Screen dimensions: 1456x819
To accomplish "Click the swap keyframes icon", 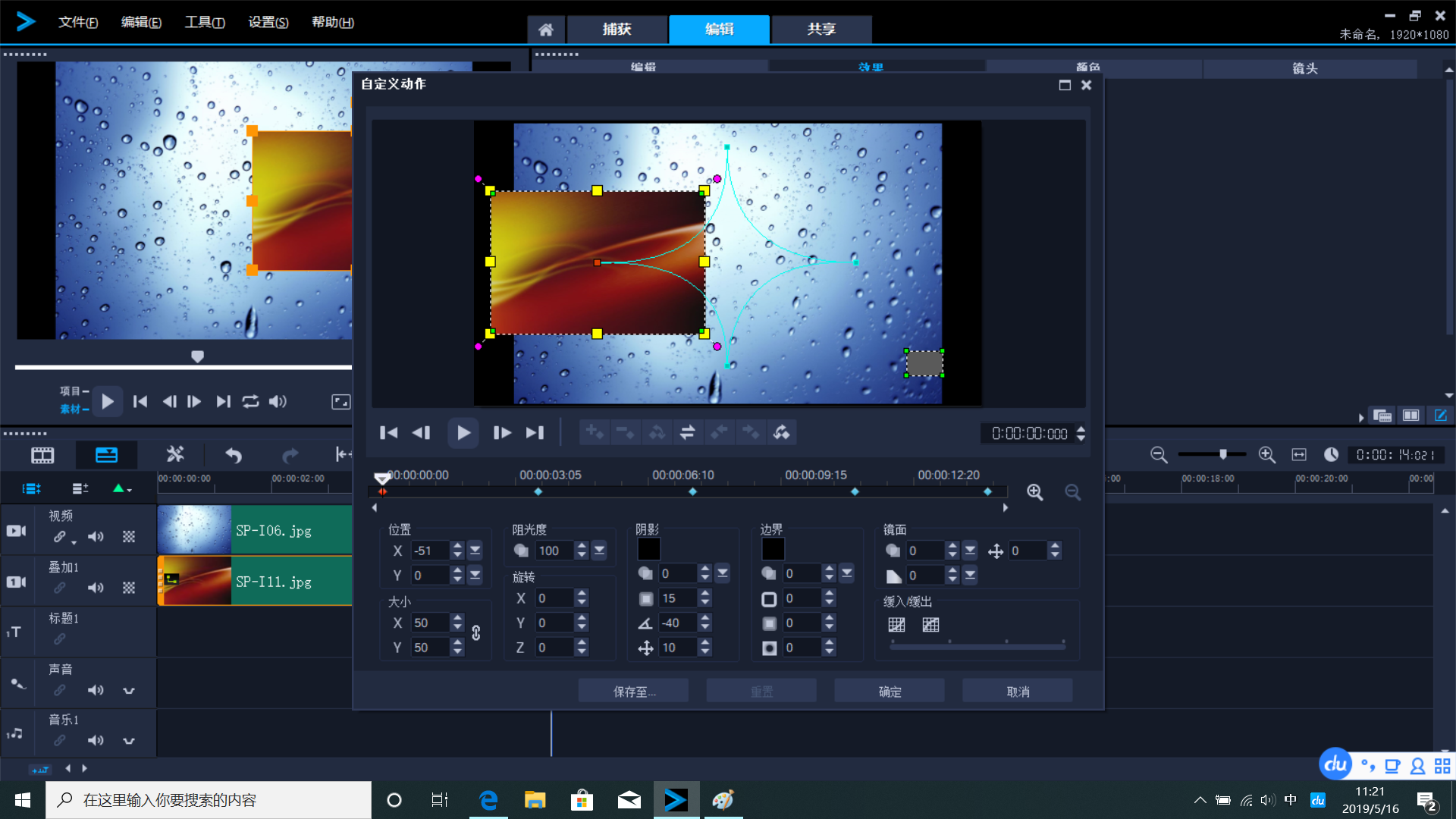I will [688, 432].
